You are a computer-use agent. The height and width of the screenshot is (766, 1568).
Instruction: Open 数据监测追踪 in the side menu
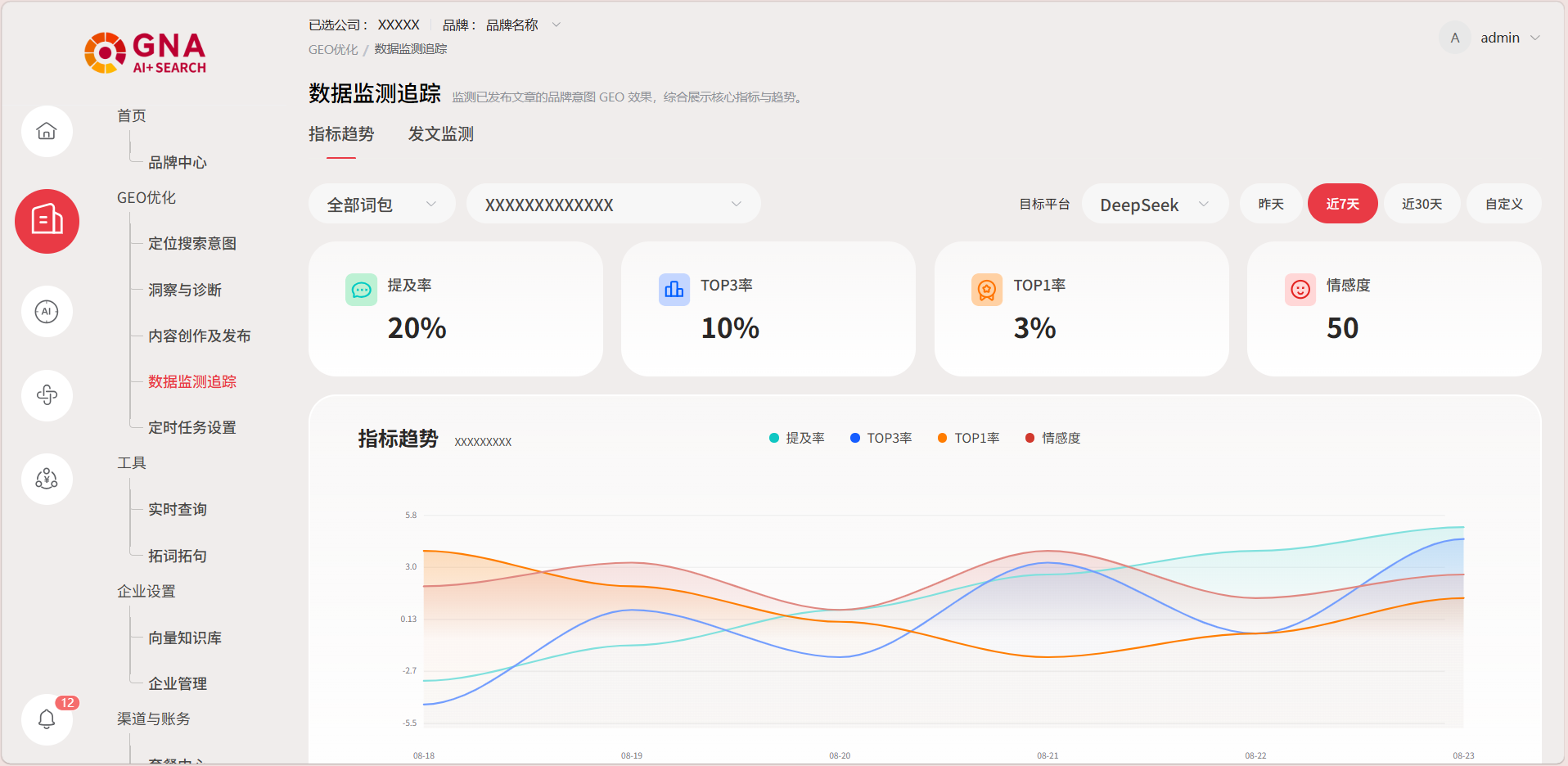pyautogui.click(x=192, y=381)
